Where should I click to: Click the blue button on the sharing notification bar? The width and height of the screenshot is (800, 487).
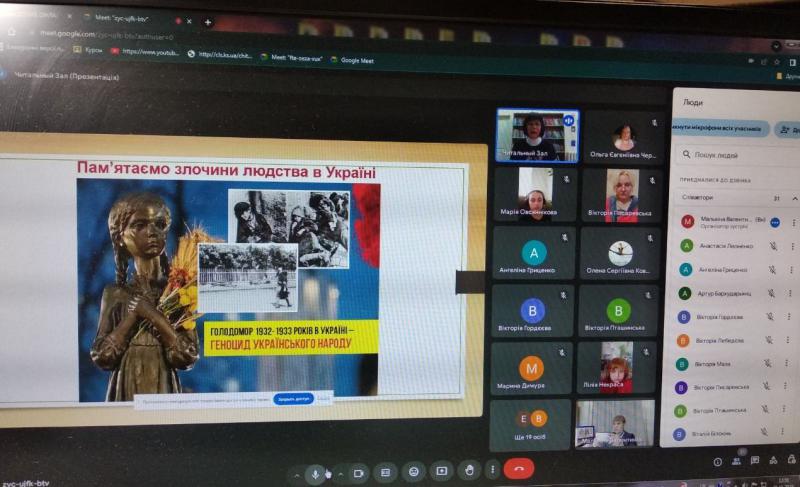tap(293, 399)
